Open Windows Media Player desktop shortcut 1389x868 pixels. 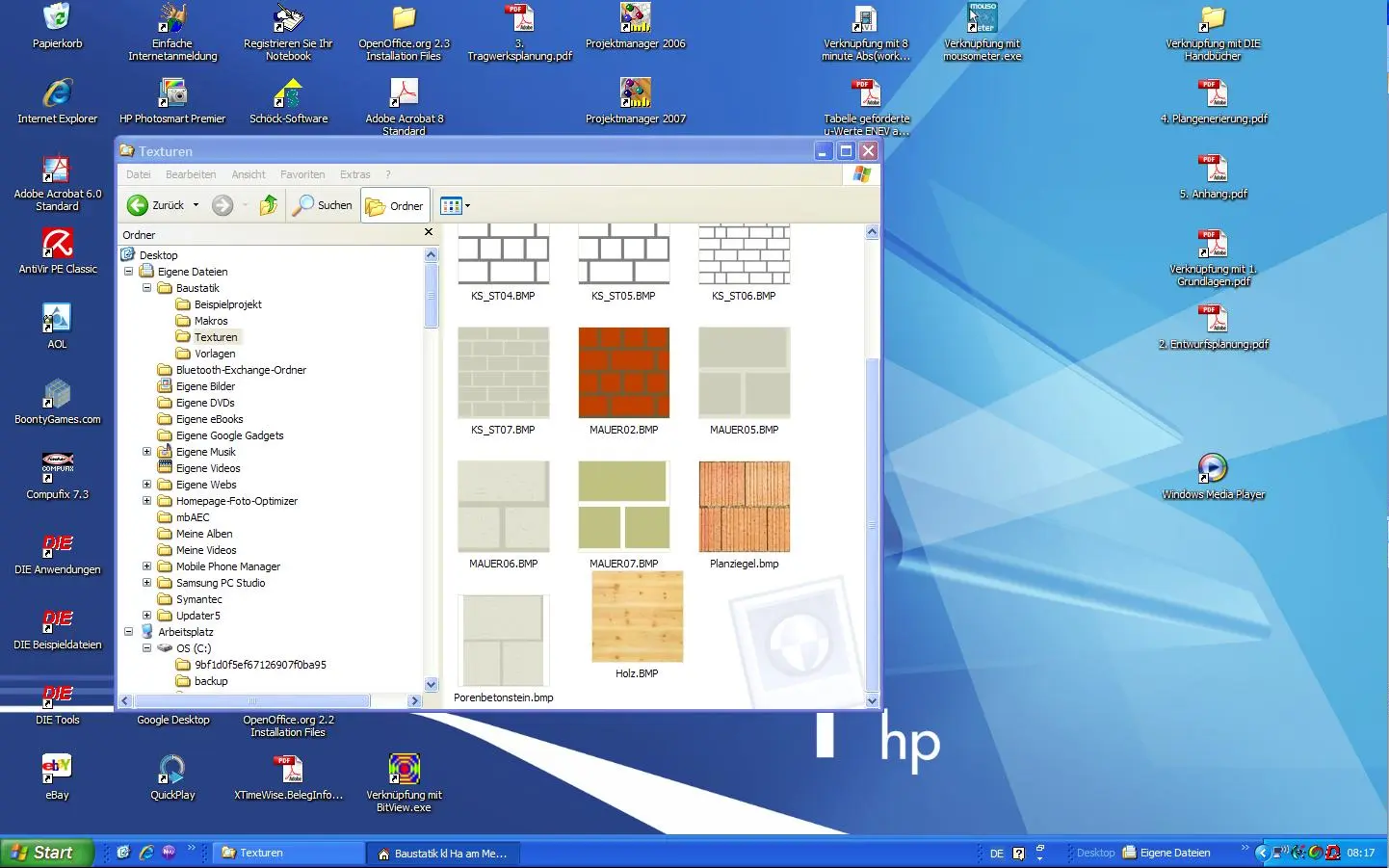pos(1213,469)
